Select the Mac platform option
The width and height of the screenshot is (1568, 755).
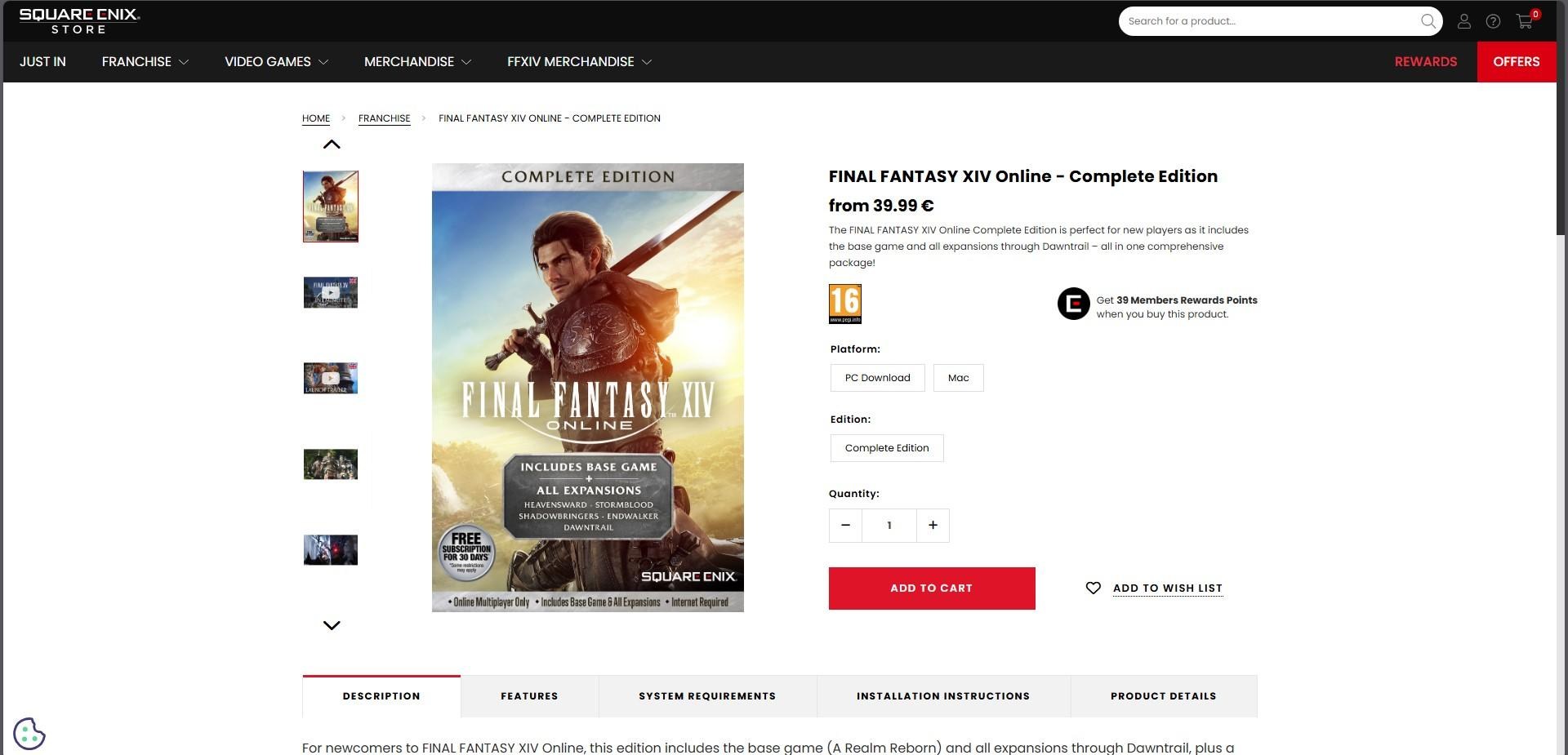[x=958, y=378]
